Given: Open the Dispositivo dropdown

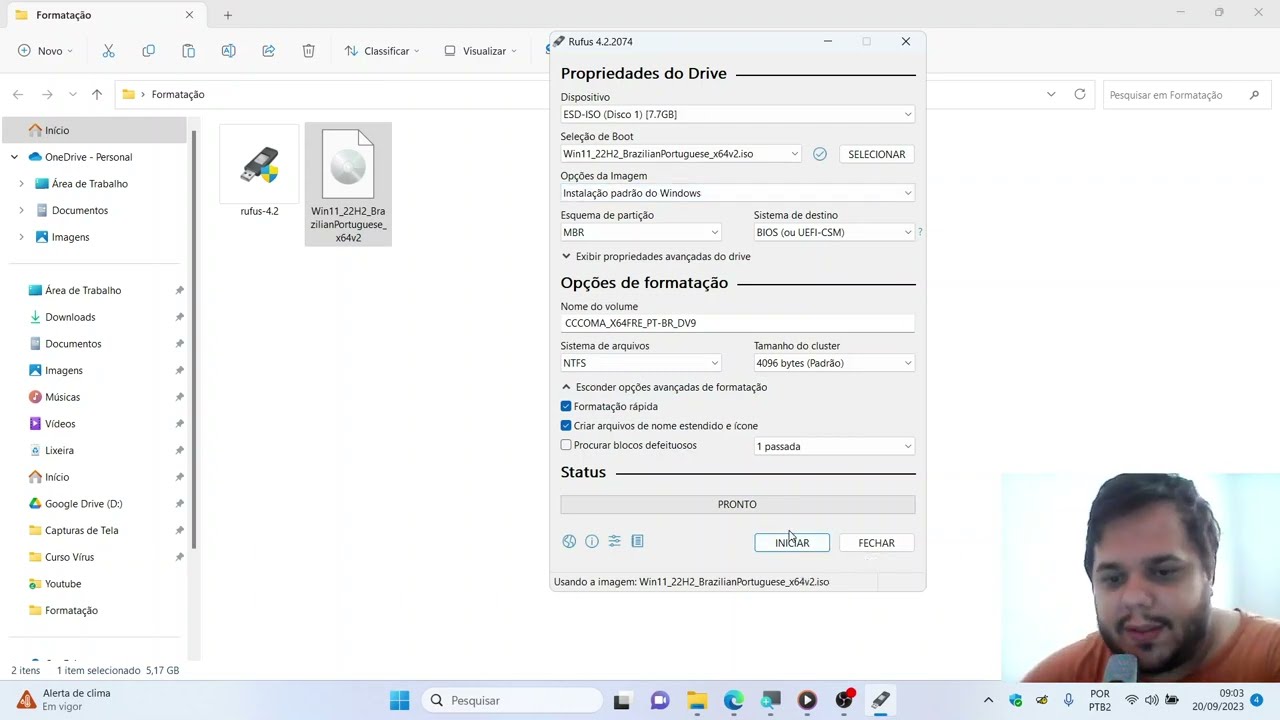Looking at the screenshot, I should [x=737, y=114].
